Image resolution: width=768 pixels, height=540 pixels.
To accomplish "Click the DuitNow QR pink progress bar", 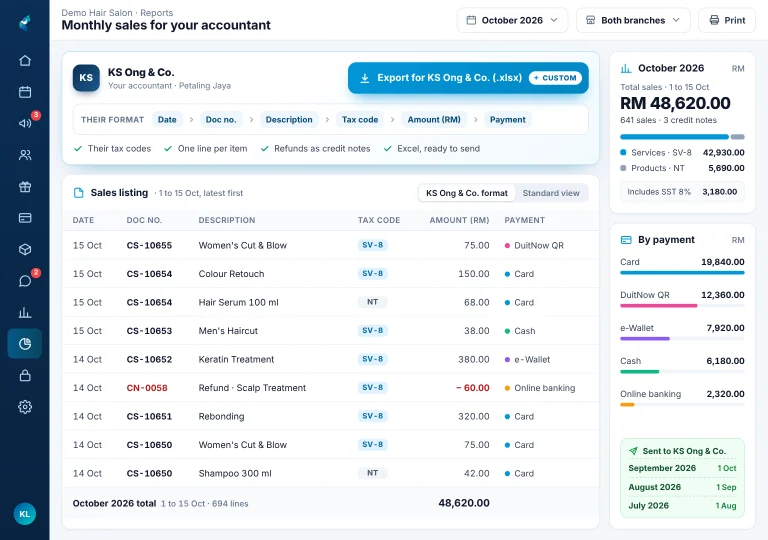I will 658,306.
